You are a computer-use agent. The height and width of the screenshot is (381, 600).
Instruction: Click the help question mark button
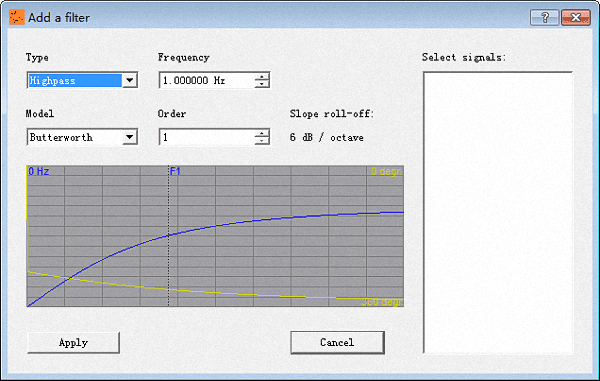tap(544, 17)
